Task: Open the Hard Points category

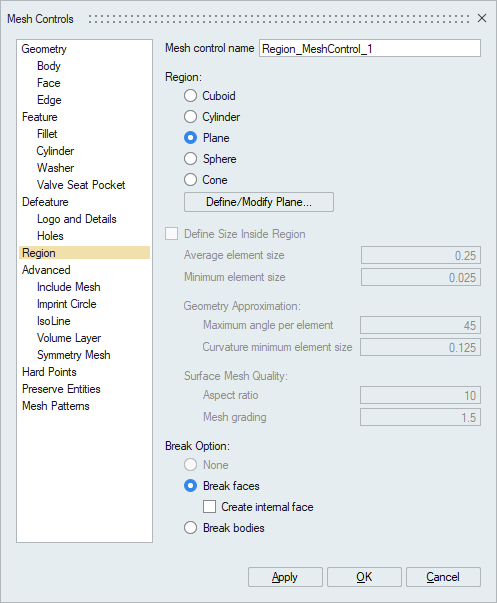Action: pyautogui.click(x=49, y=372)
